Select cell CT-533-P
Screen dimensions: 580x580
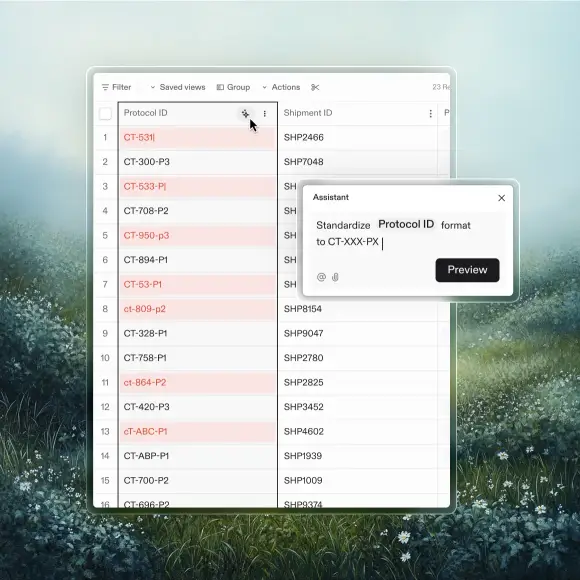click(198, 186)
